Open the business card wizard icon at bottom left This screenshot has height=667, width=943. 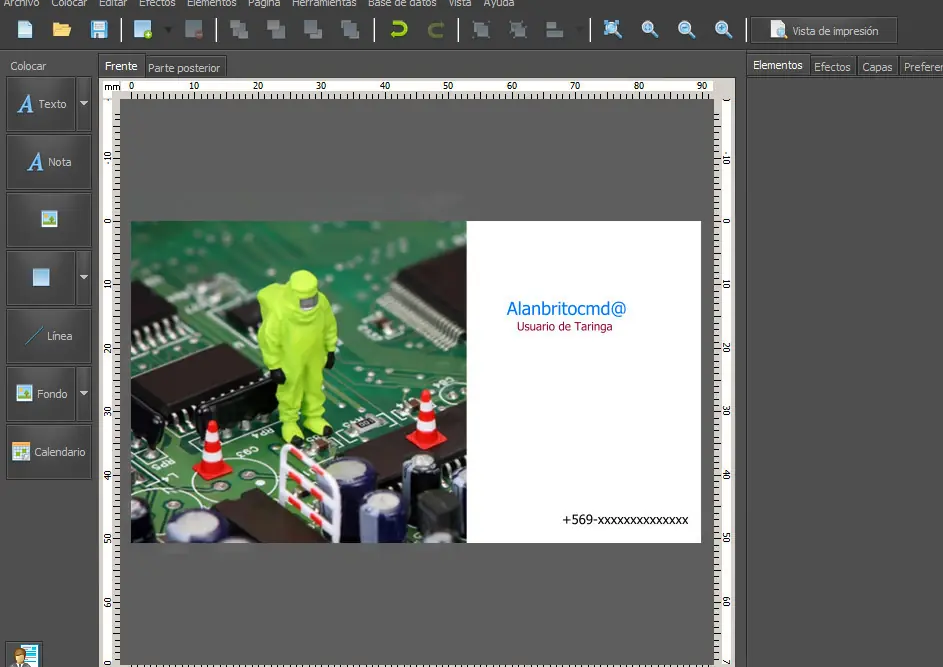pyautogui.click(x=24, y=655)
